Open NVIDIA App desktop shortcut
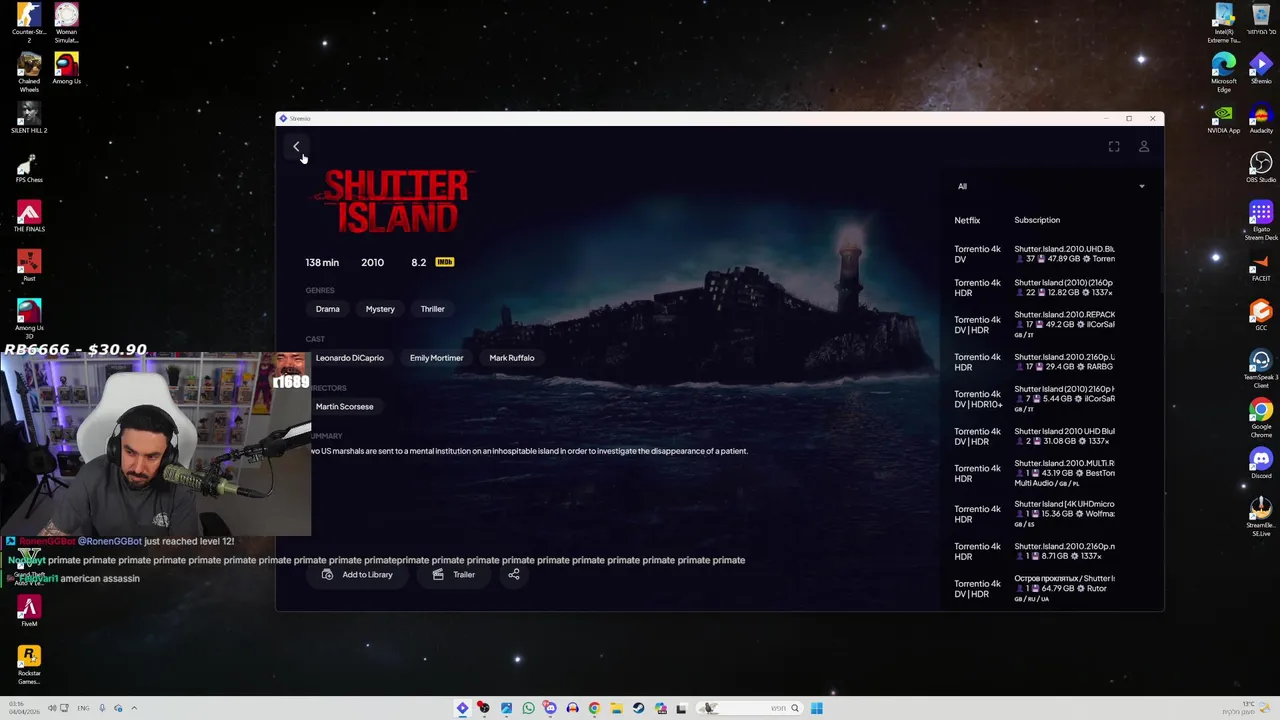The image size is (1280, 720). 1224,119
